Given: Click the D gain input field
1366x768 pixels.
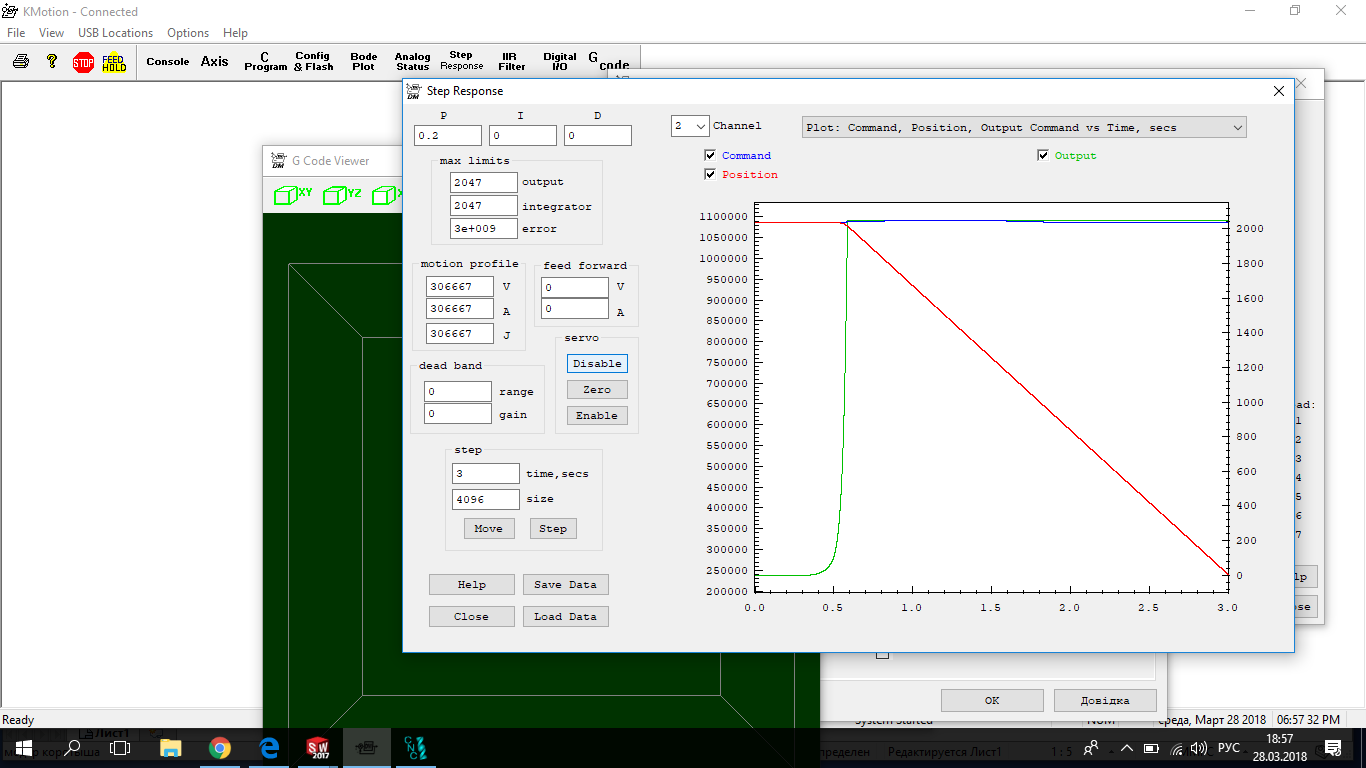Looking at the screenshot, I should [x=598, y=135].
